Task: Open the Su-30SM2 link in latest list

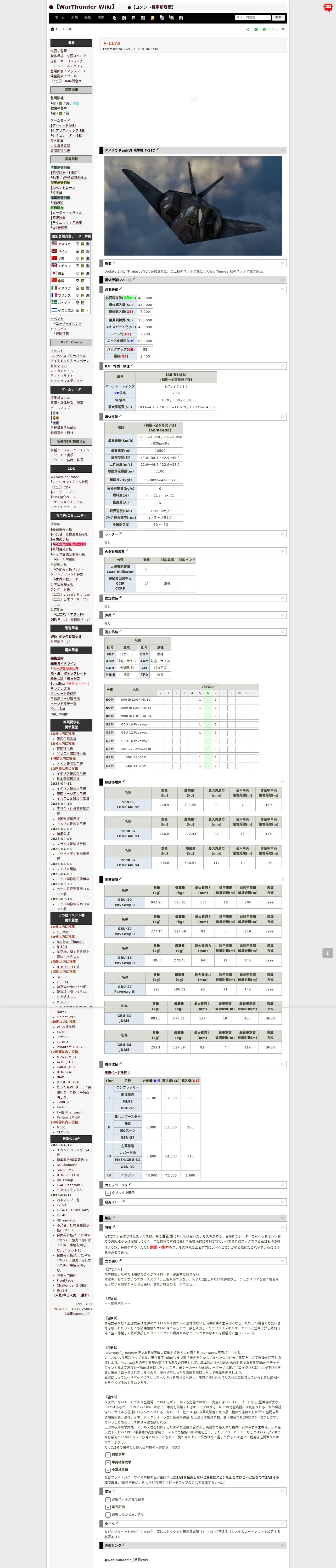Action: pyautogui.click(x=65, y=1170)
